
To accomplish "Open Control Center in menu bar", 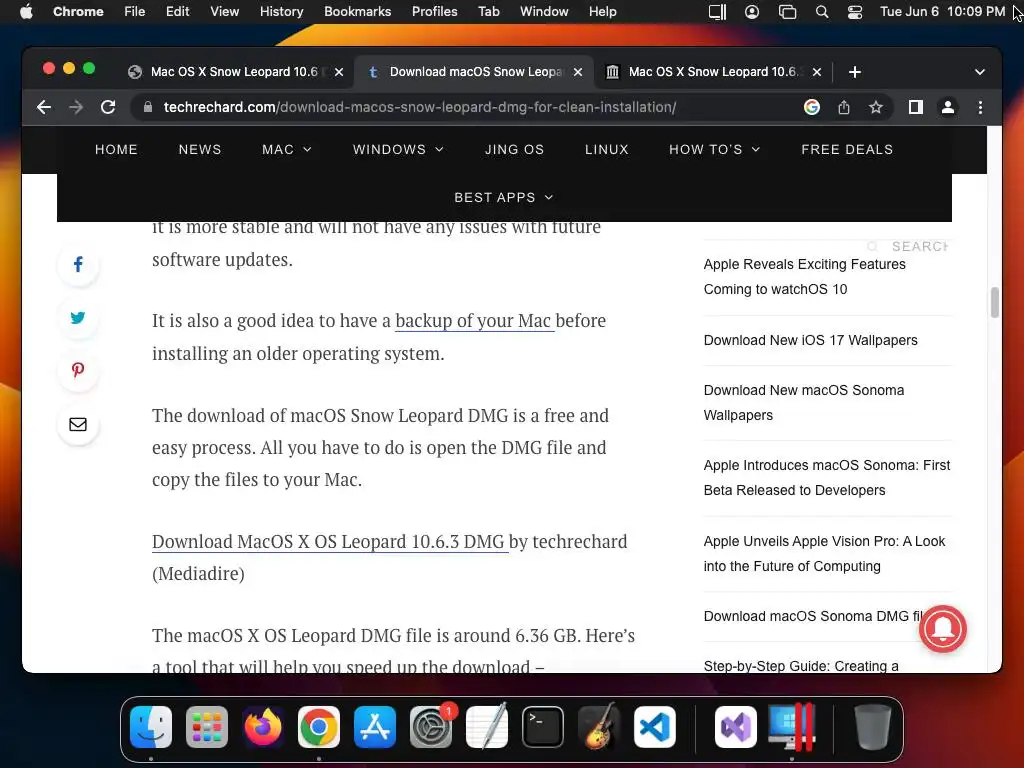I will click(854, 12).
